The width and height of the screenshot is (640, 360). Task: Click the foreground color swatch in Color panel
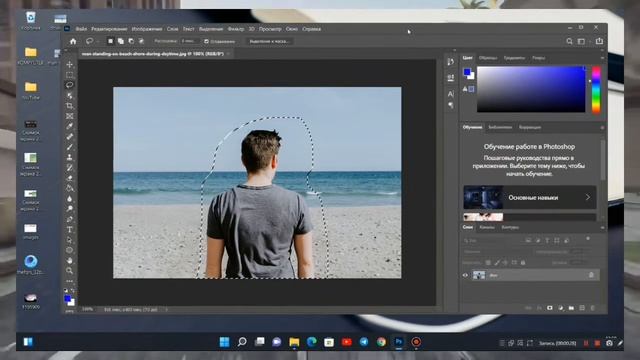click(467, 72)
